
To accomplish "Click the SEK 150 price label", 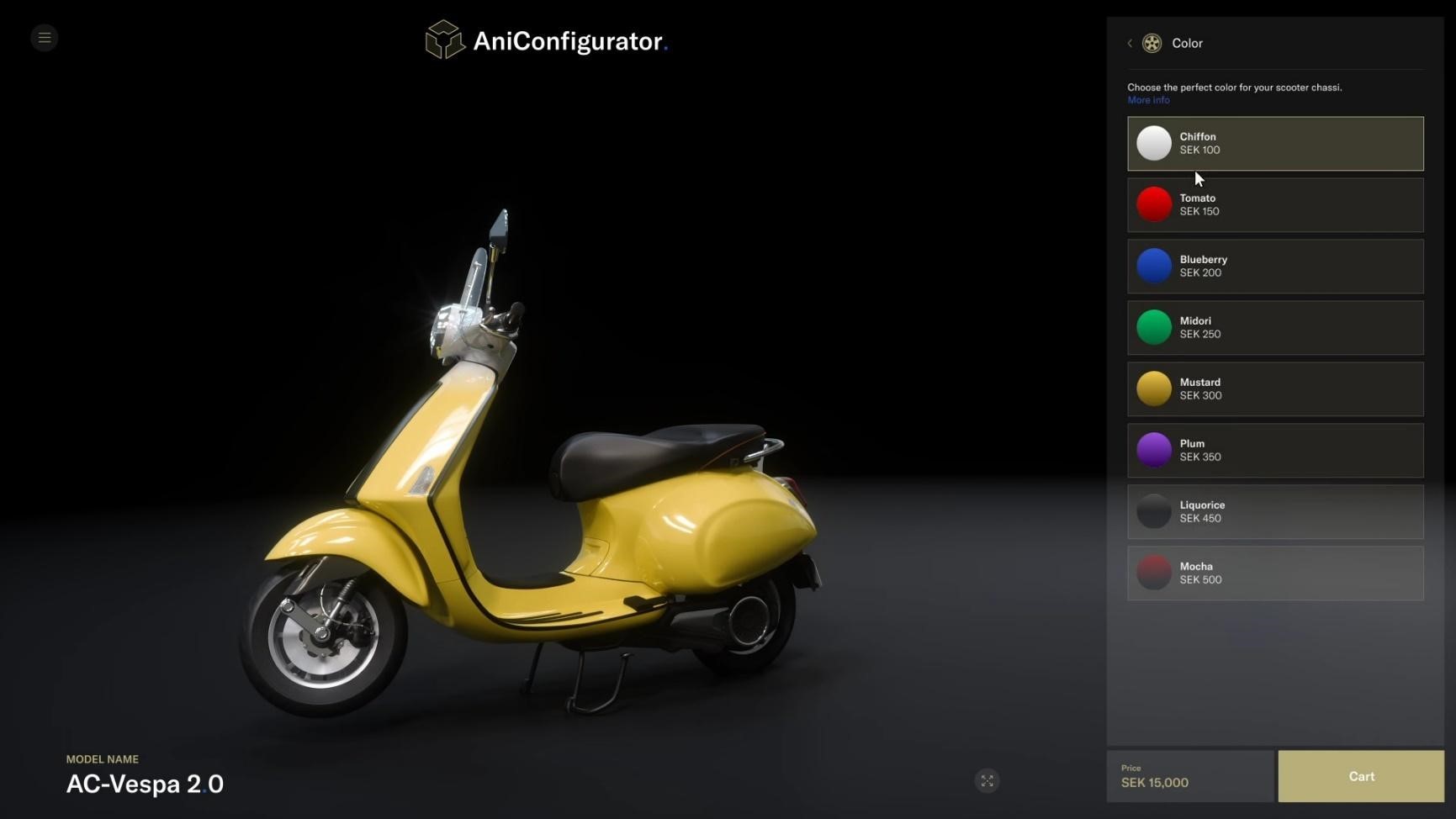I will tap(1199, 212).
